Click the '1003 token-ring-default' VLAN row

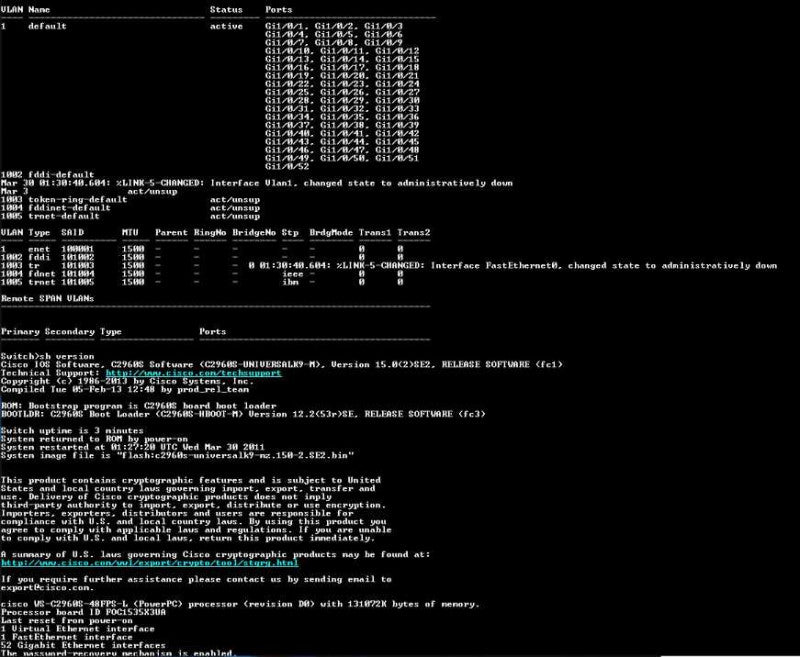pos(130,199)
